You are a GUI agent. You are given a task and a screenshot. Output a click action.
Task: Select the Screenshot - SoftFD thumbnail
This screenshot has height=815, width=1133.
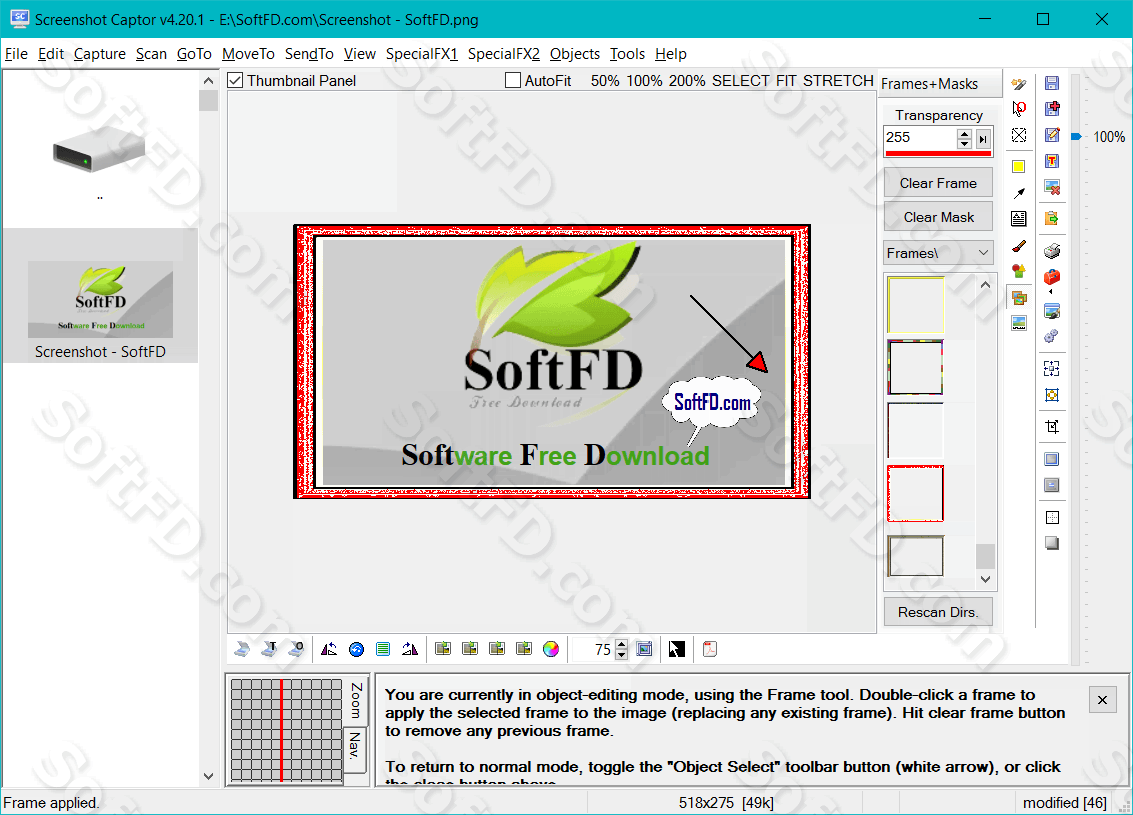100,297
